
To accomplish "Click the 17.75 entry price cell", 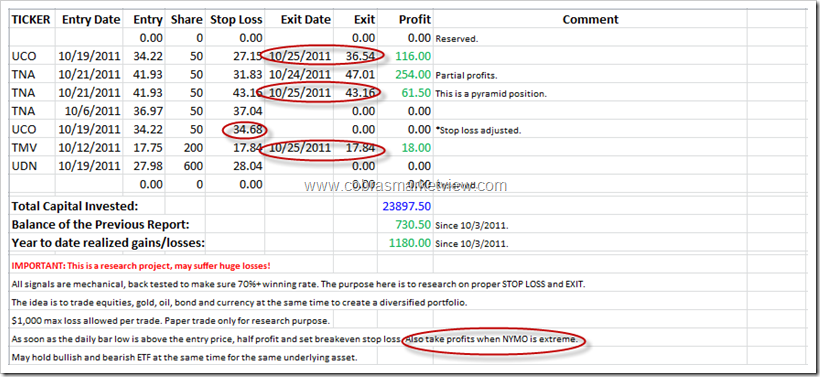I will point(148,148).
